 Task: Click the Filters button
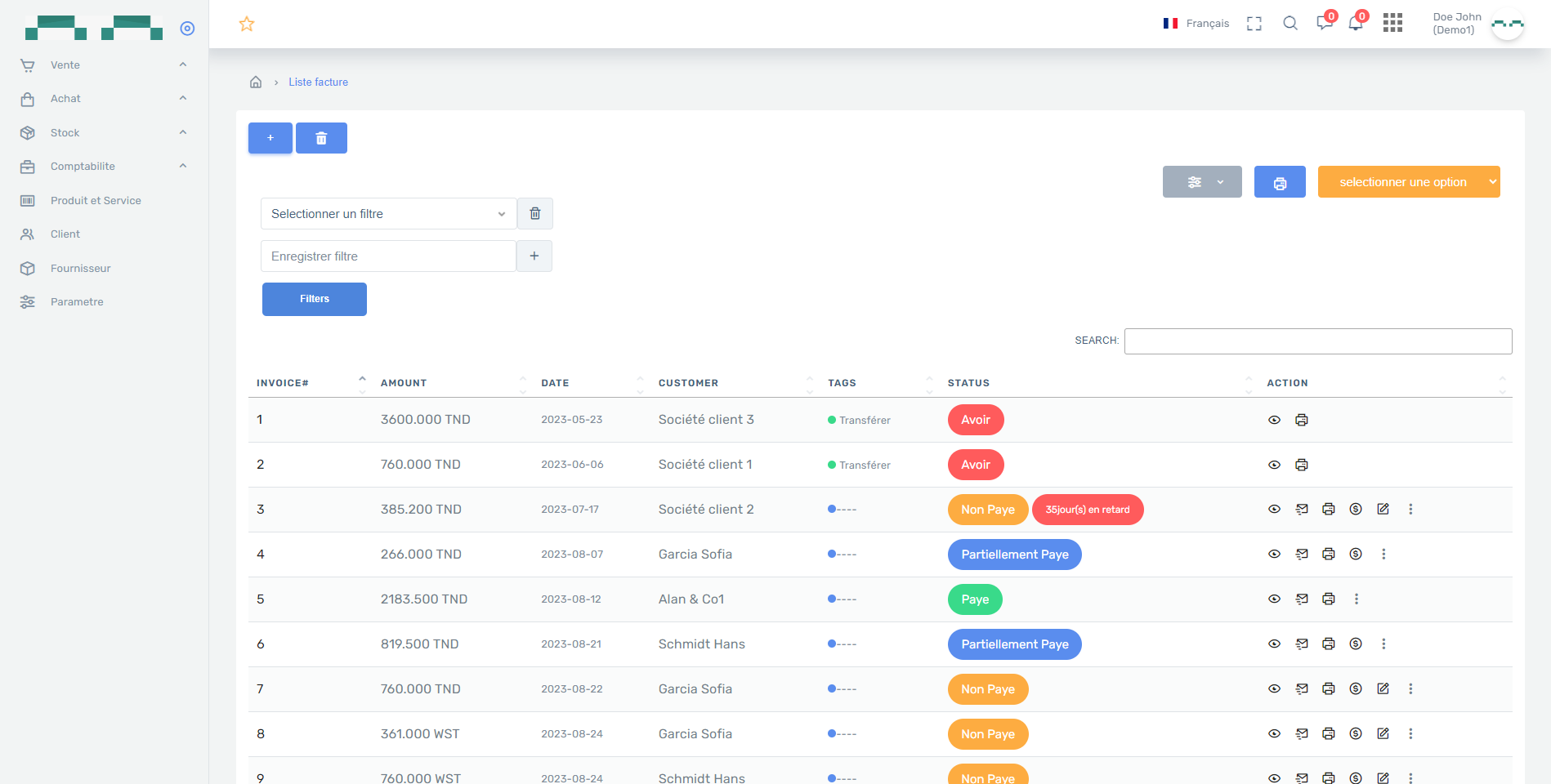click(315, 299)
